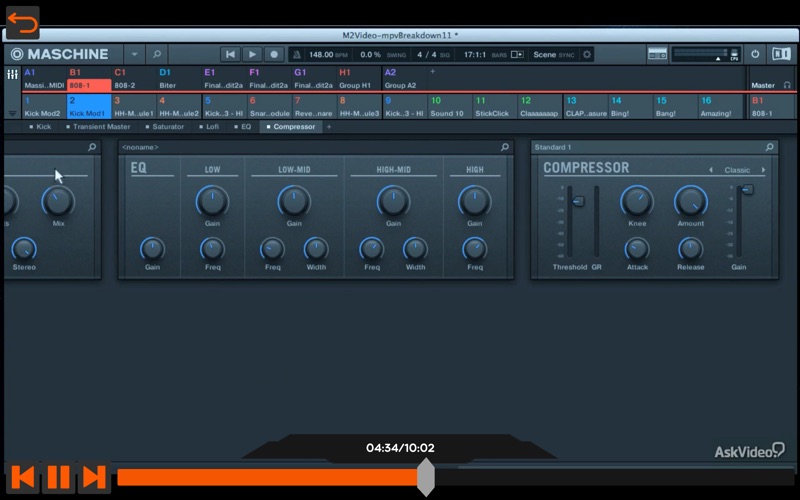Click the compressor Amount knob
The image size is (800, 500).
pos(691,201)
